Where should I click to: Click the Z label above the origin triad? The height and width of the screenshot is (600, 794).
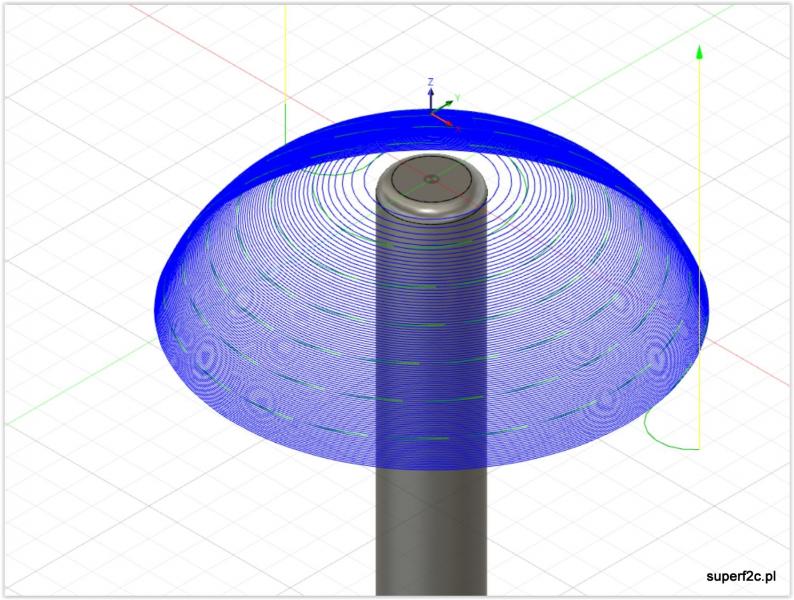[x=430, y=81]
